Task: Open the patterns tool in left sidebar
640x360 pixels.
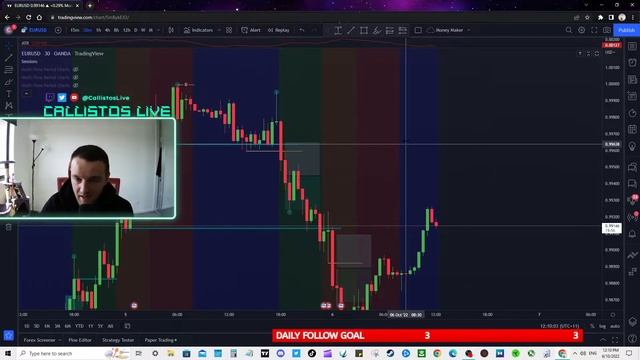Action: (x=9, y=106)
